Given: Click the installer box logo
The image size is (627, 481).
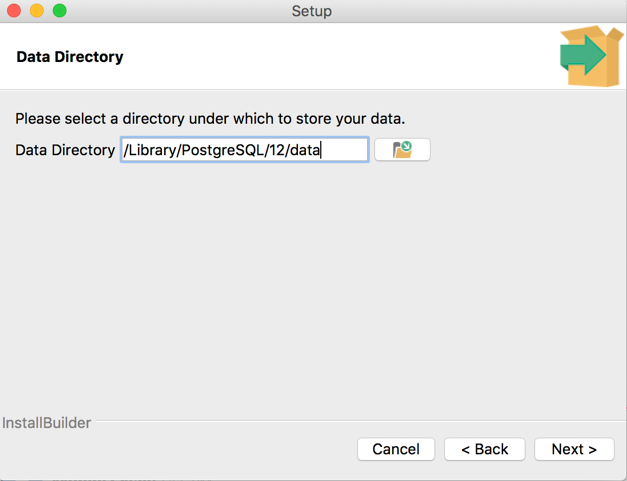Looking at the screenshot, I should click(x=591, y=56).
